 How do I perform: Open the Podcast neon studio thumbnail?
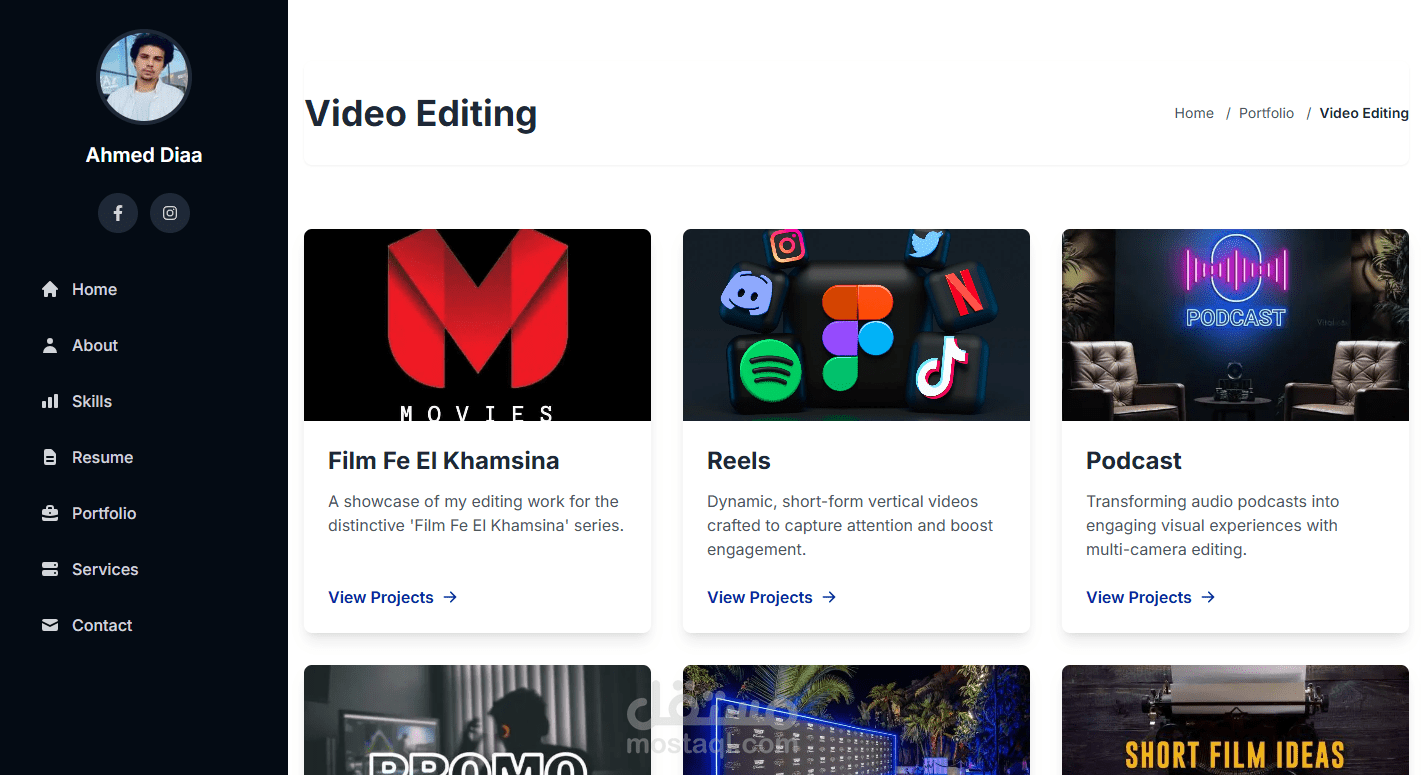point(1235,325)
